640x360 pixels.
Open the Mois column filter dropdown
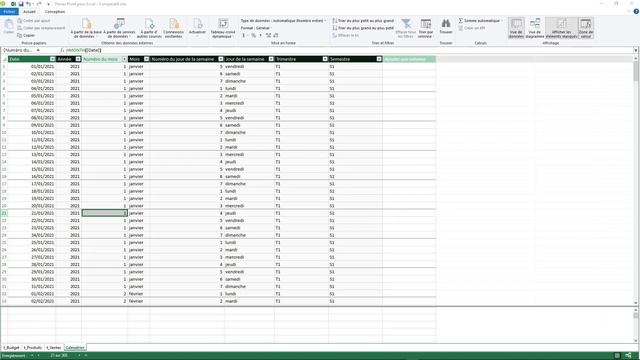coord(146,59)
